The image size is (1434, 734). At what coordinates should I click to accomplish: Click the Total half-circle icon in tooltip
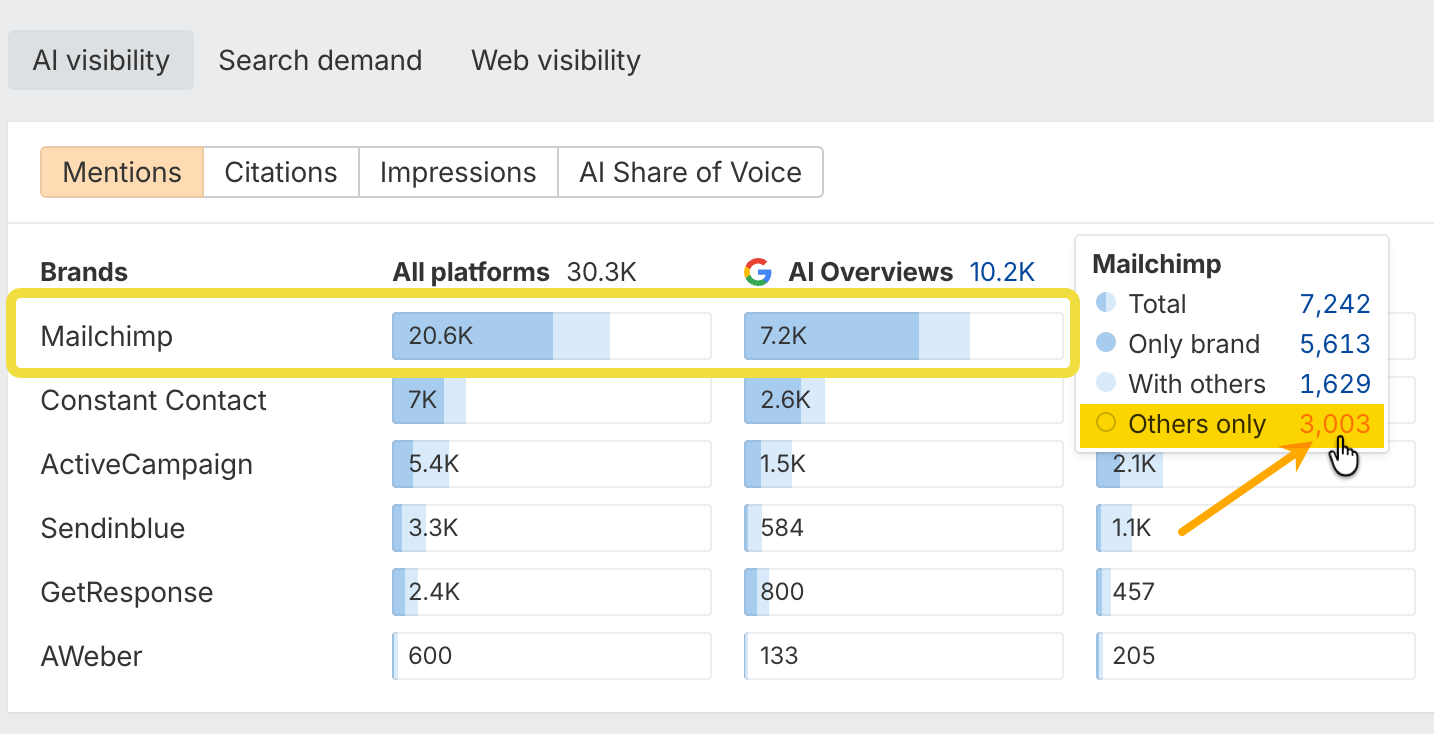click(1106, 303)
